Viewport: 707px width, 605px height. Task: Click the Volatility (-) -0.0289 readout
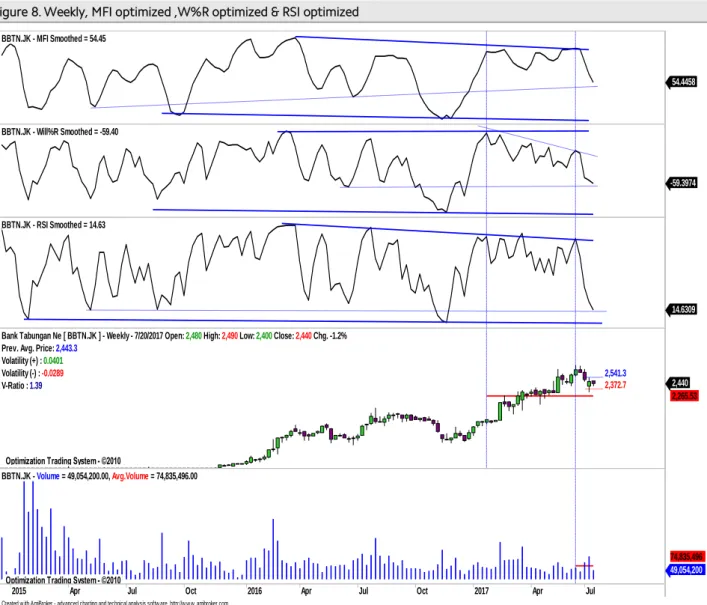[32, 373]
